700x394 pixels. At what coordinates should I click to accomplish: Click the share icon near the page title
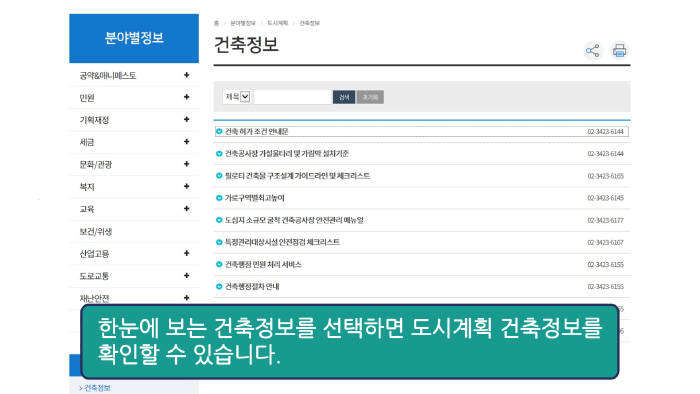pyautogui.click(x=592, y=50)
